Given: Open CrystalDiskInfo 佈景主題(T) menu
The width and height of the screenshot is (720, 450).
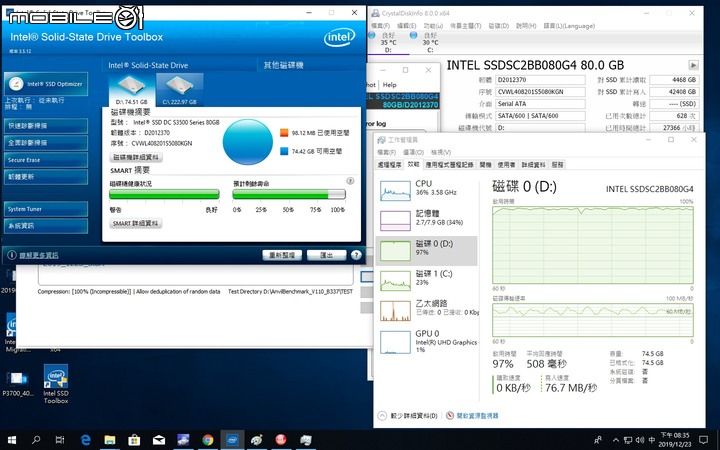Looking at the screenshot, I should click(465, 26).
